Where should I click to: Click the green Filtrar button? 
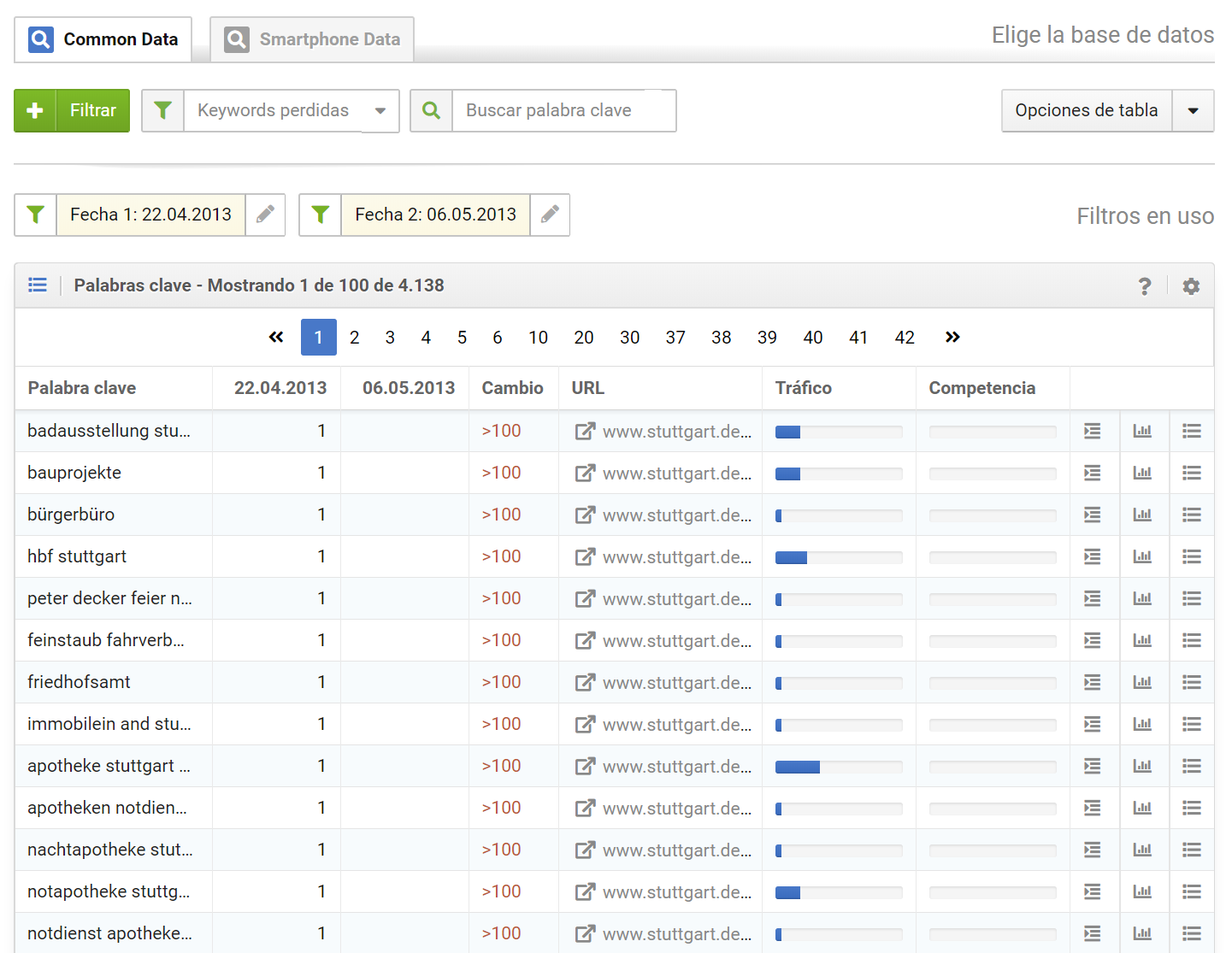click(x=72, y=110)
